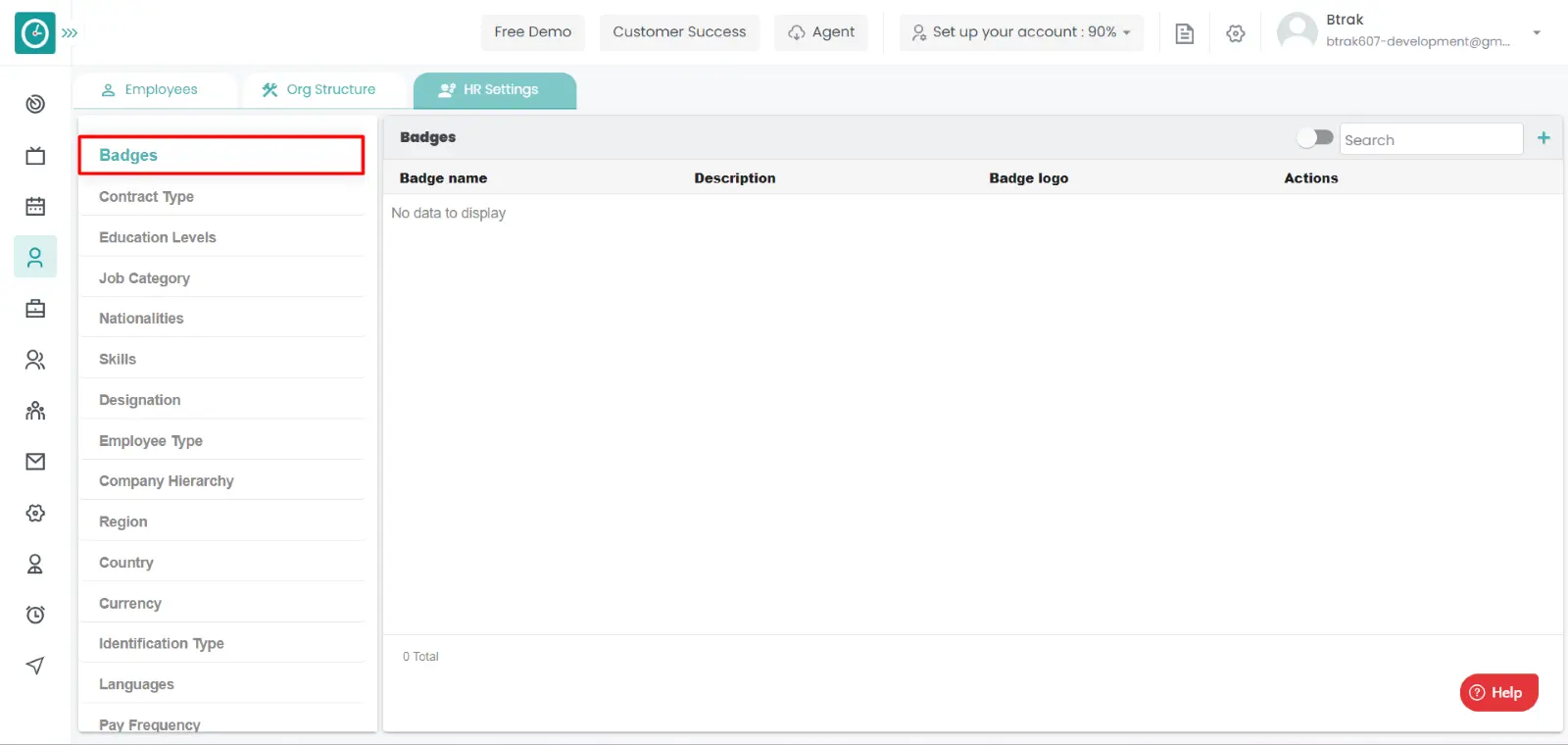Add a new badge with plus icon
The width and height of the screenshot is (1568, 745).
(x=1543, y=138)
